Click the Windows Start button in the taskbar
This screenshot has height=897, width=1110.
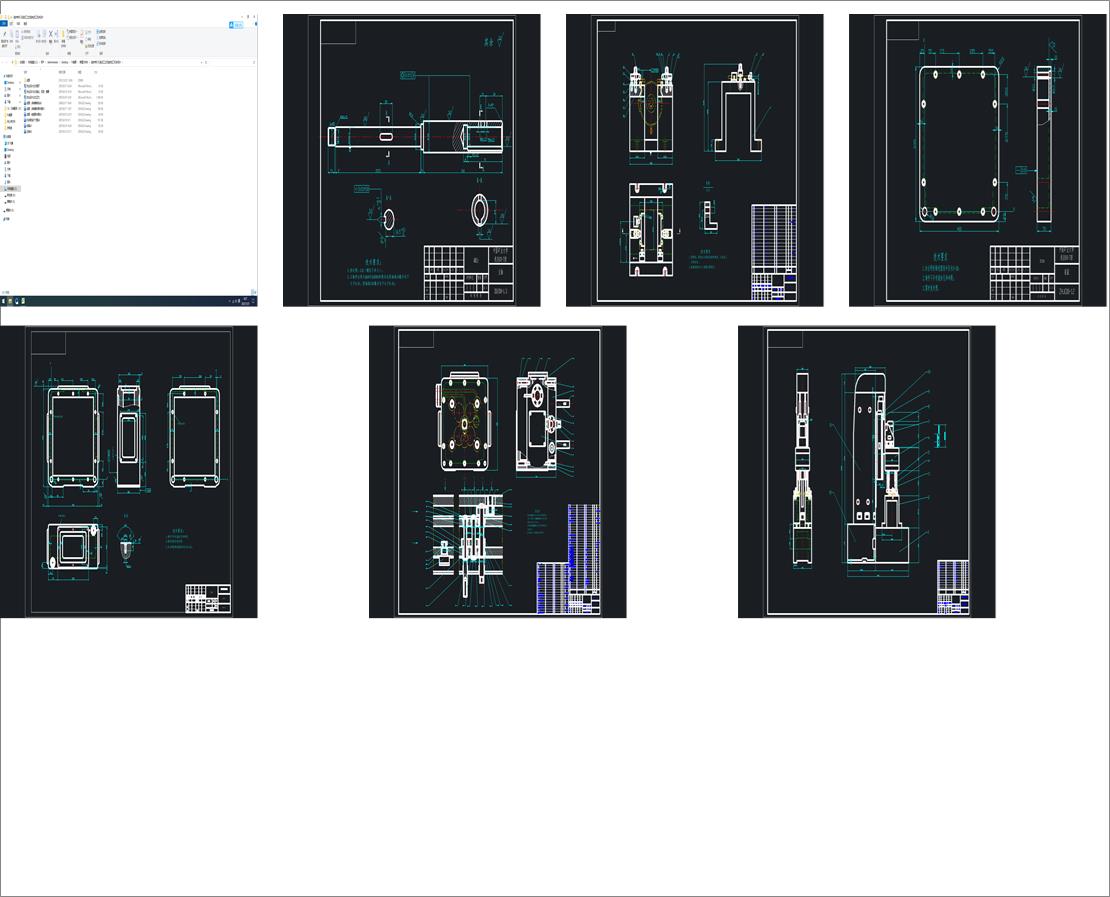coord(3,301)
